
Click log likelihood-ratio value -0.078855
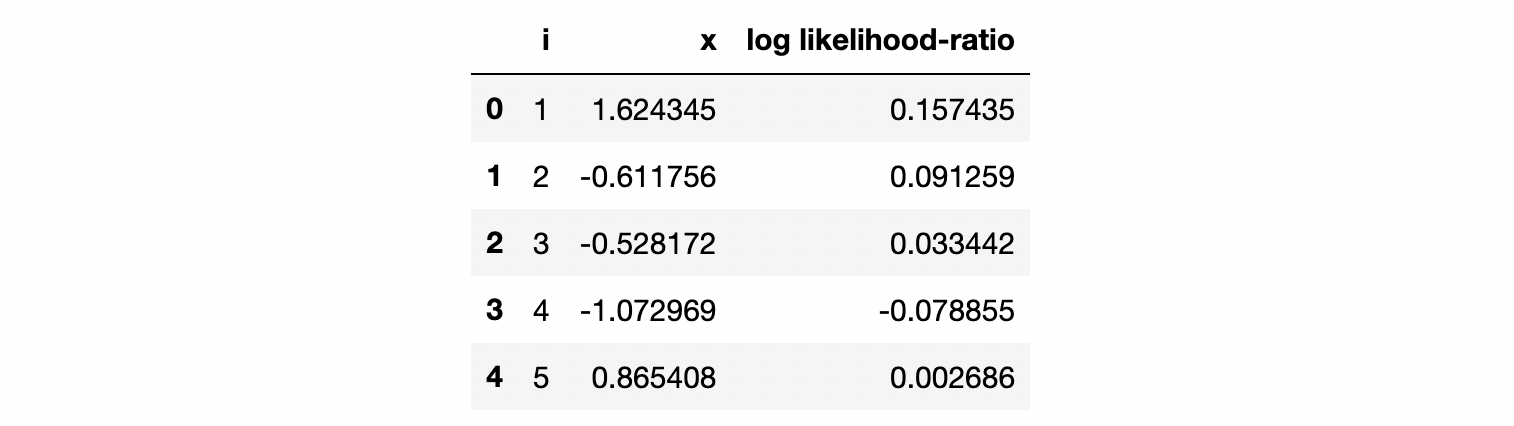point(948,310)
